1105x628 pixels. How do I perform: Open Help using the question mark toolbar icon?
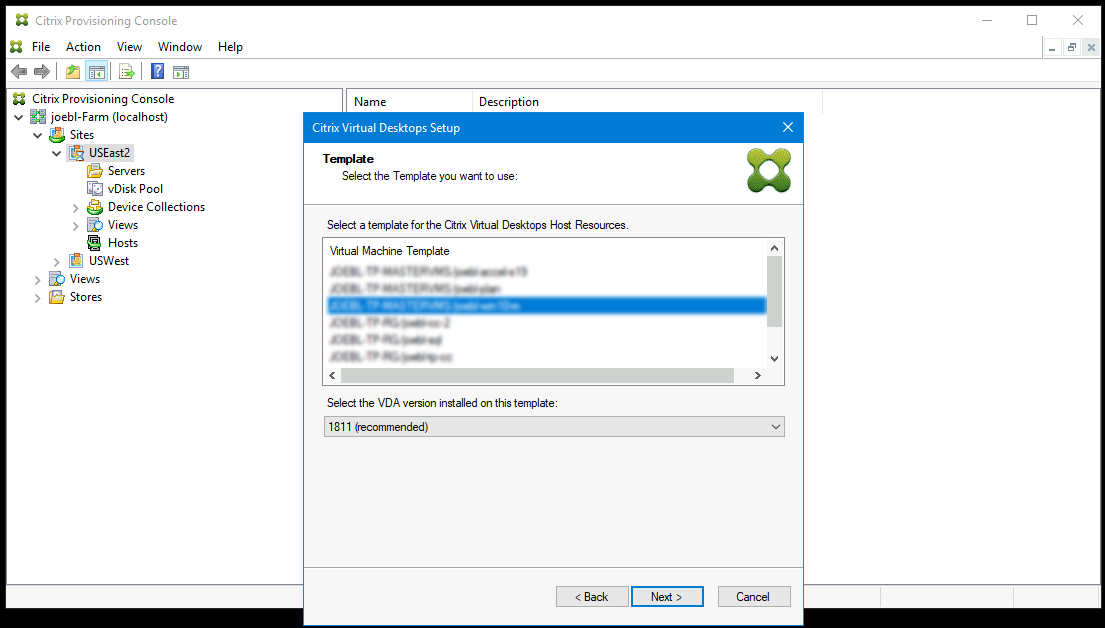coord(157,71)
